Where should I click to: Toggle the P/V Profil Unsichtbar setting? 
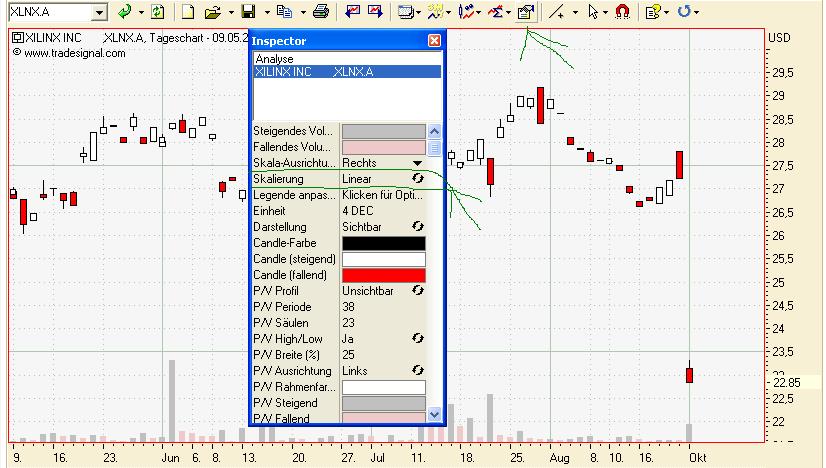point(418,290)
